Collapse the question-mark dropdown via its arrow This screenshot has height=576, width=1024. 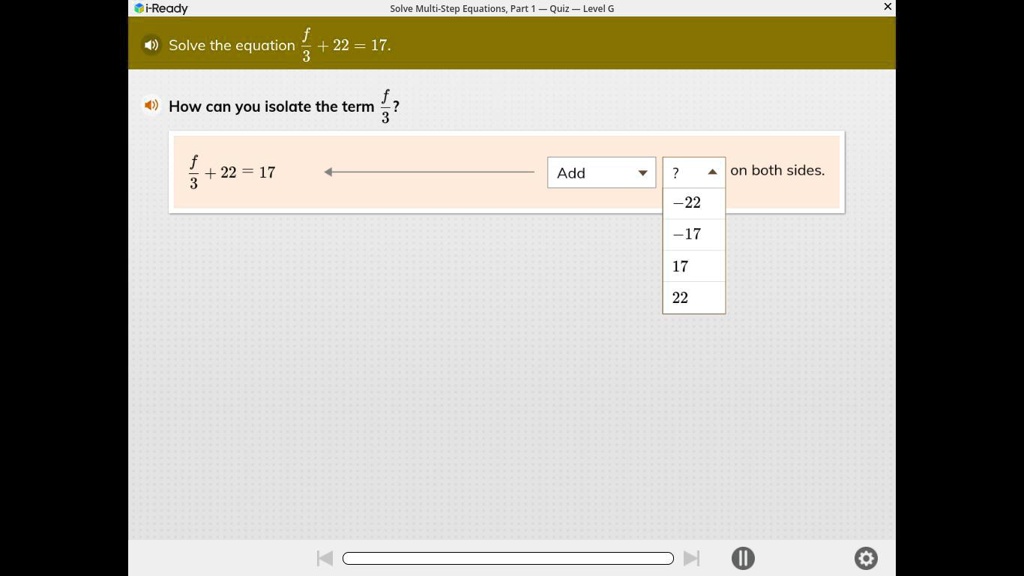tap(711, 171)
